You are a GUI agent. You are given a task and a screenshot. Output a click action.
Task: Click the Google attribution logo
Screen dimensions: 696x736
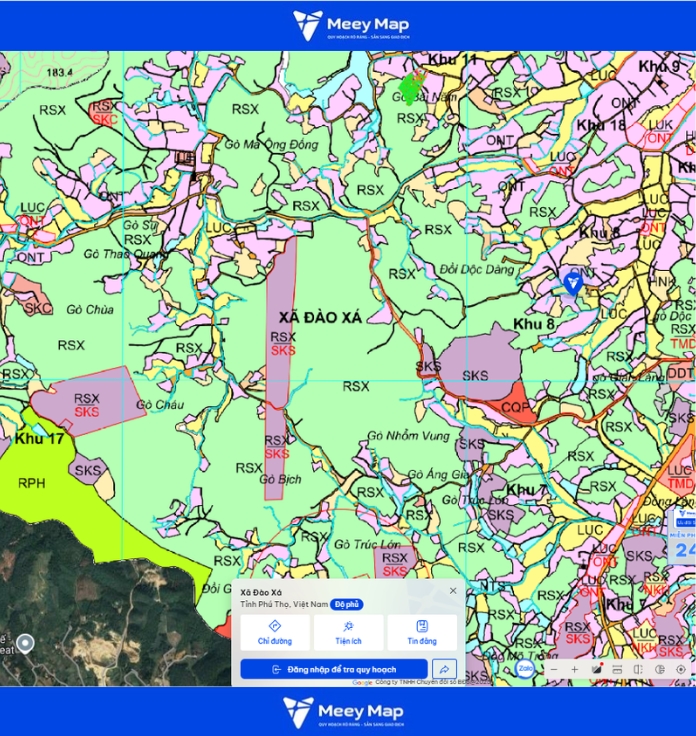click(362, 683)
